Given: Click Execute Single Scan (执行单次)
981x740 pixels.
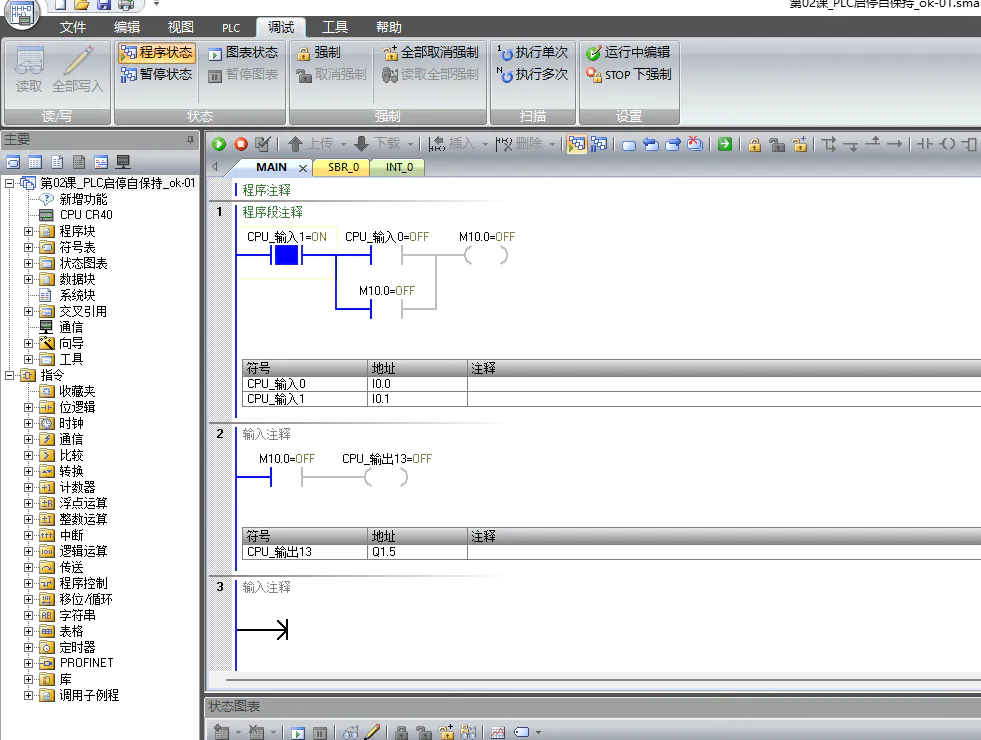Looking at the screenshot, I should pos(533,53).
